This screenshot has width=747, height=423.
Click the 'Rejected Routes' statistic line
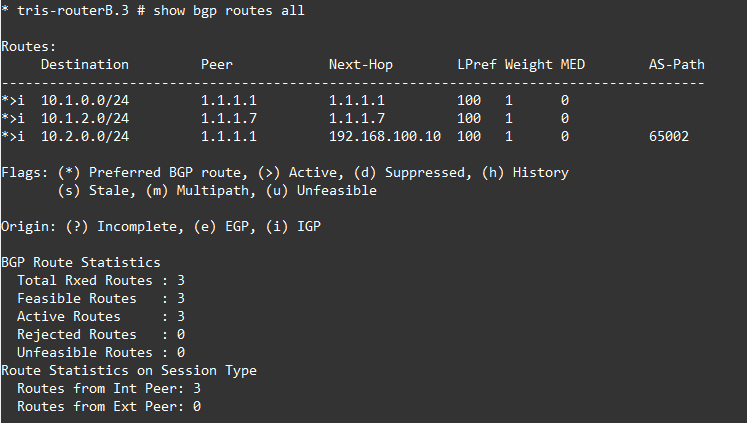pos(100,335)
